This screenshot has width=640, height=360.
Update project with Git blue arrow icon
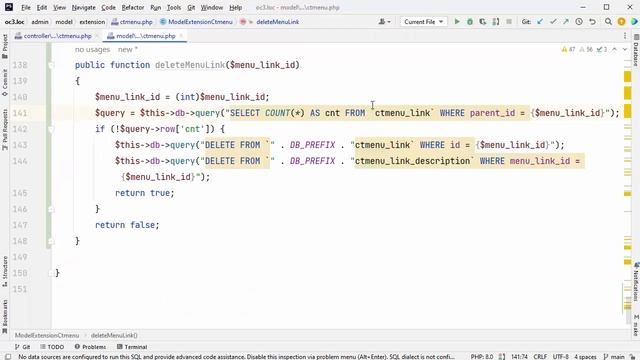[540, 22]
